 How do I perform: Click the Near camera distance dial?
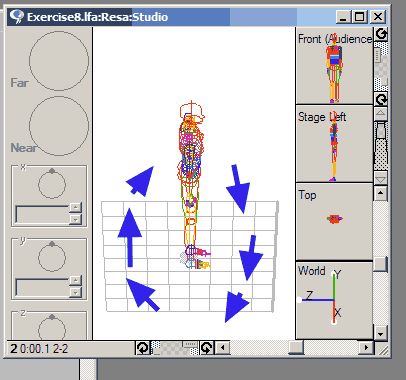tap(59, 126)
